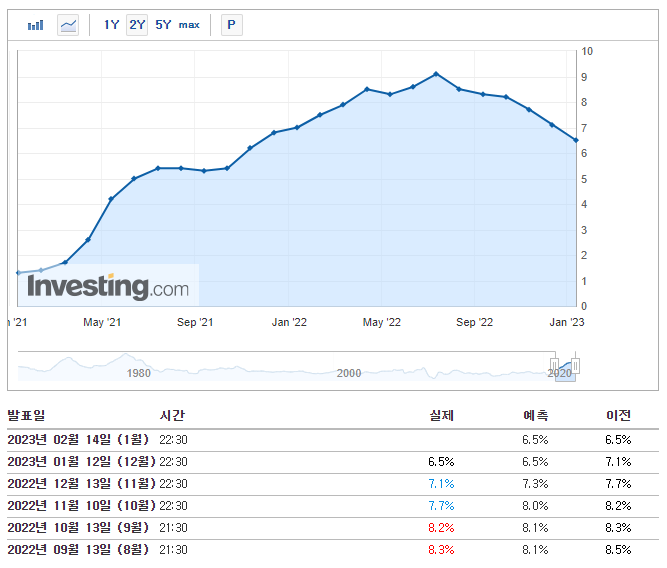
Task: Click the 이전 column header
Action: (619, 415)
